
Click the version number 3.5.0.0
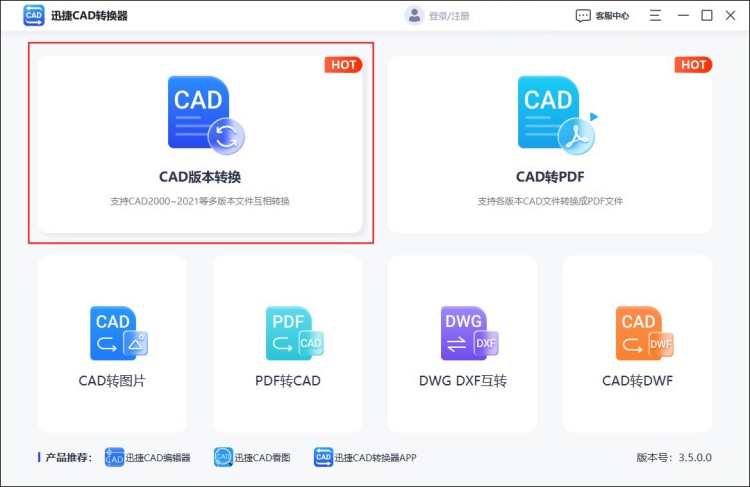tap(695, 458)
